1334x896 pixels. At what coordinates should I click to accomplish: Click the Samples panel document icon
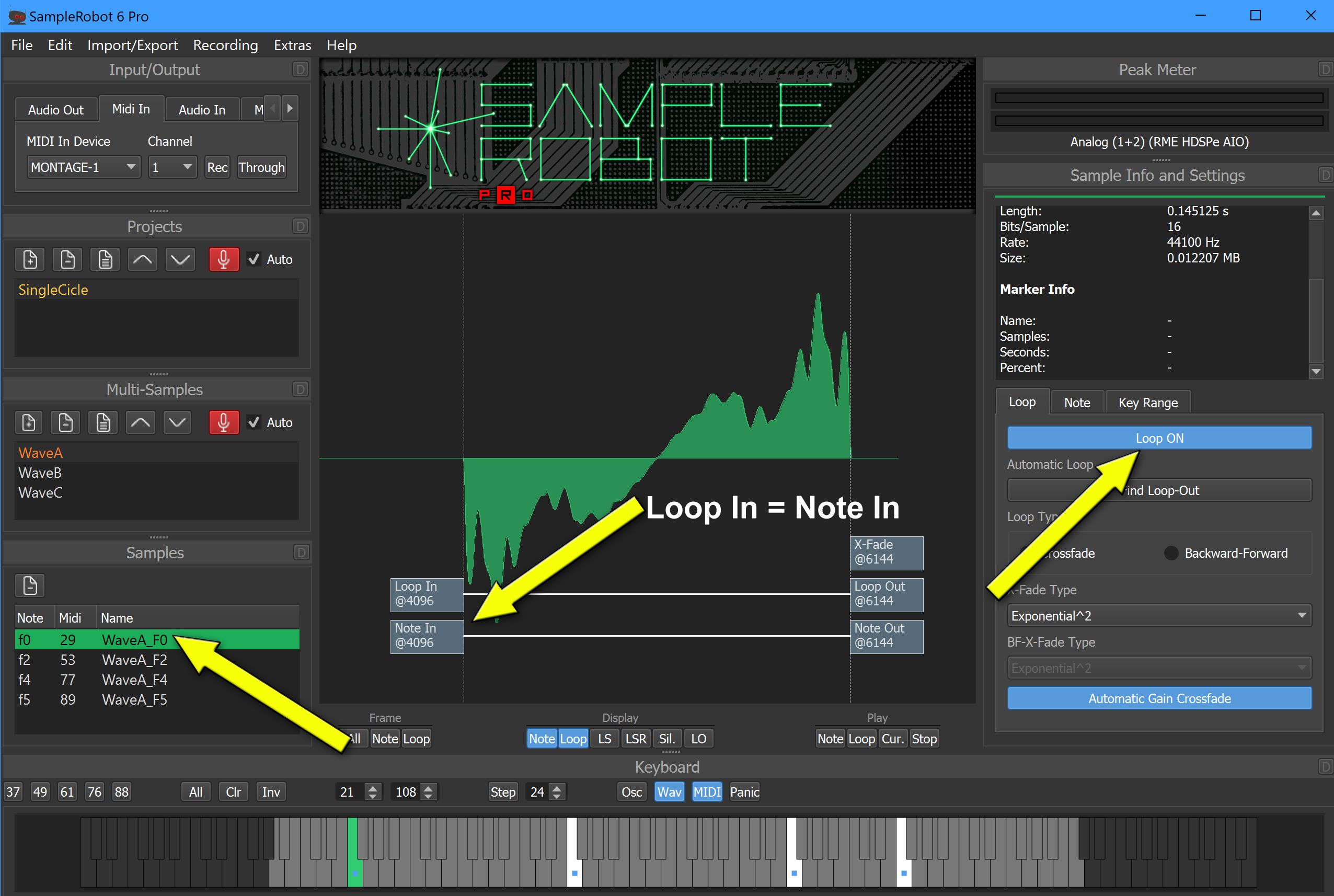point(30,585)
